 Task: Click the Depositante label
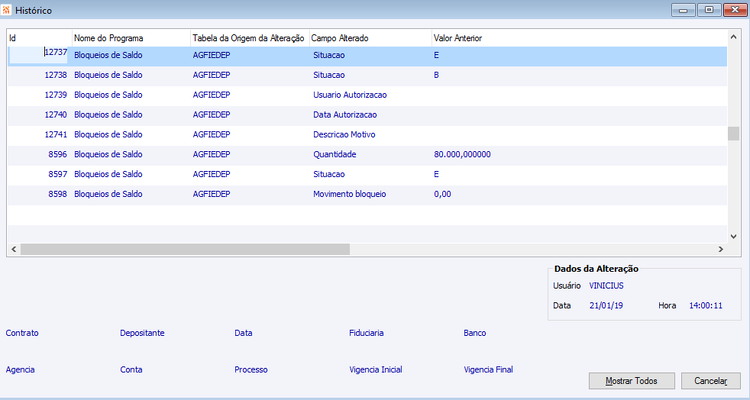tap(142, 333)
